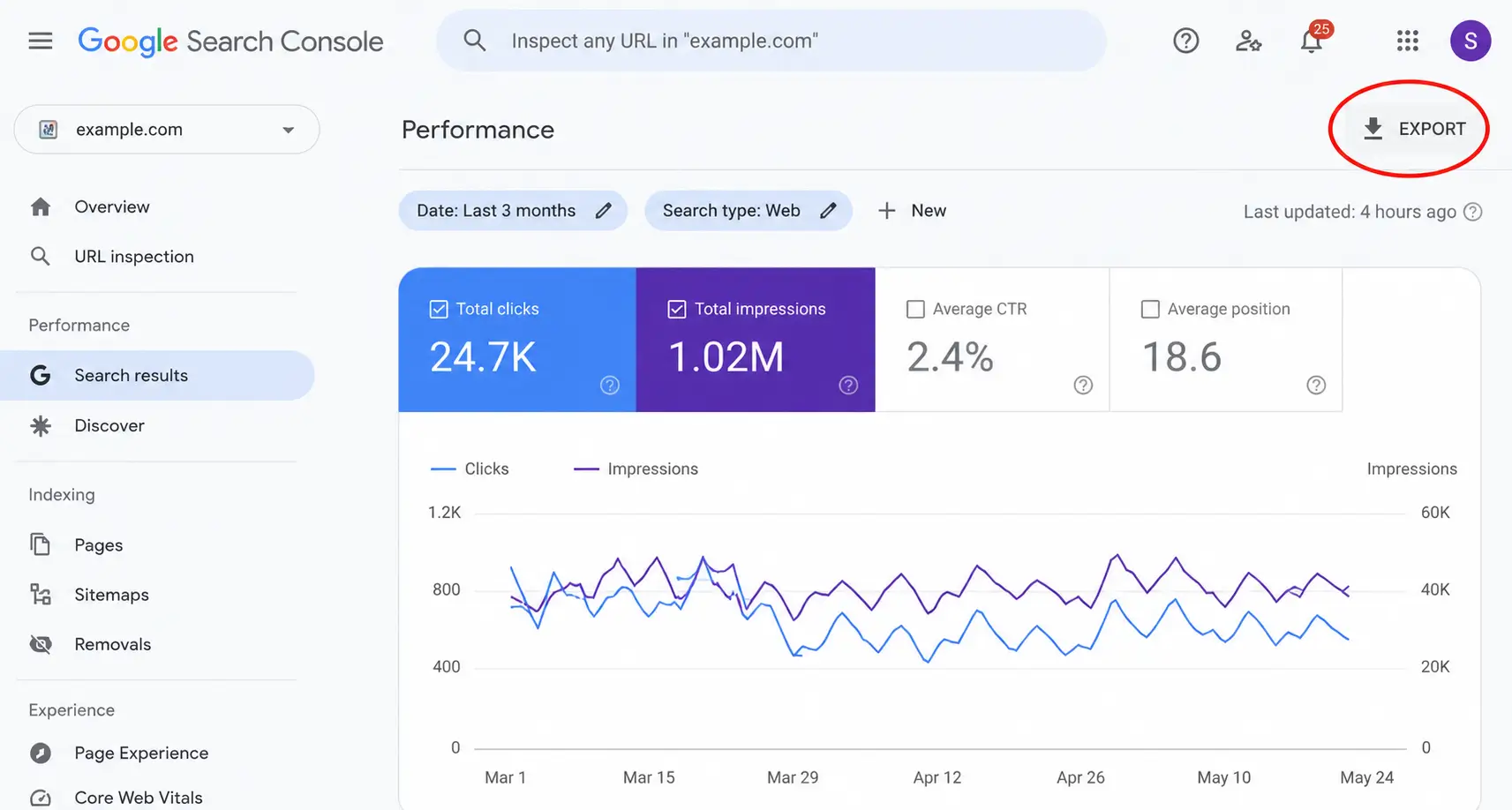The image size is (1512, 810).
Task: Click the Clicks legend label
Action: [487, 469]
